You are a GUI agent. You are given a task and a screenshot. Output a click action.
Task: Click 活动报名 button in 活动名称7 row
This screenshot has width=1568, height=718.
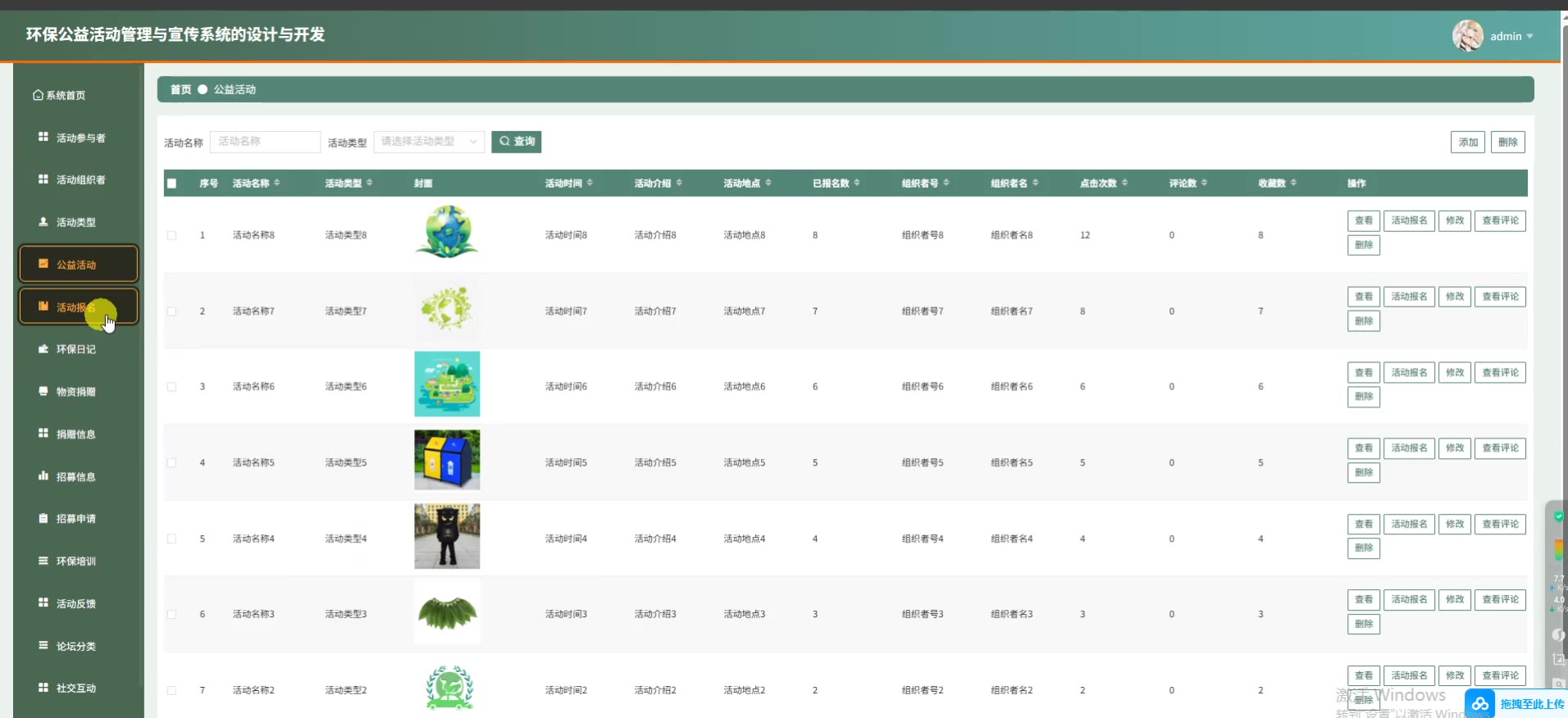click(1409, 297)
